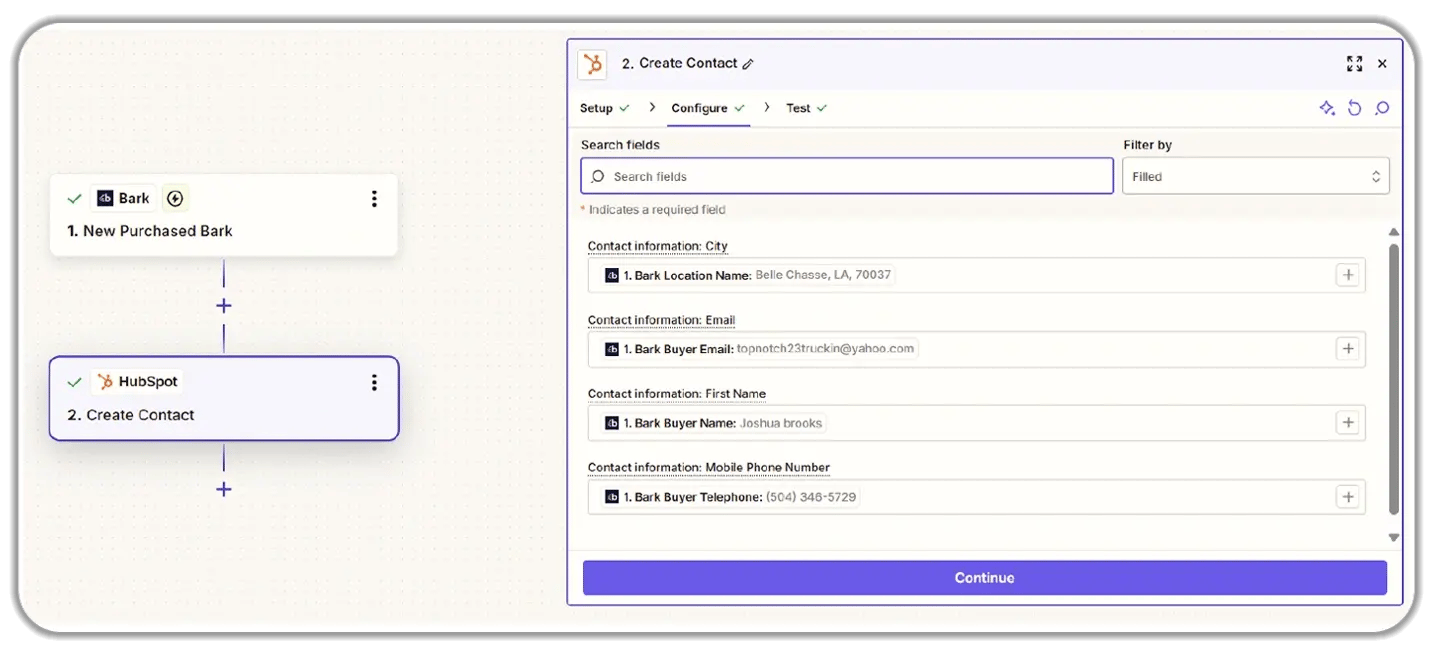Click the instant trigger lightning icon on Bark step

(x=175, y=198)
